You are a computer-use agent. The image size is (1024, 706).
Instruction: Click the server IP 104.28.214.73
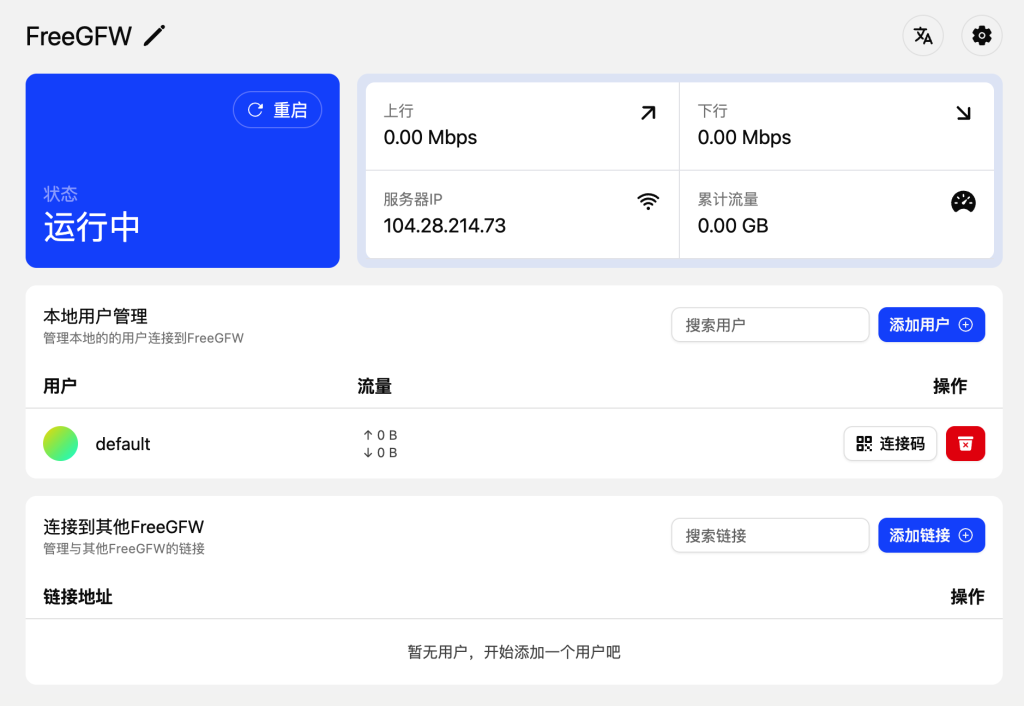[444, 226]
